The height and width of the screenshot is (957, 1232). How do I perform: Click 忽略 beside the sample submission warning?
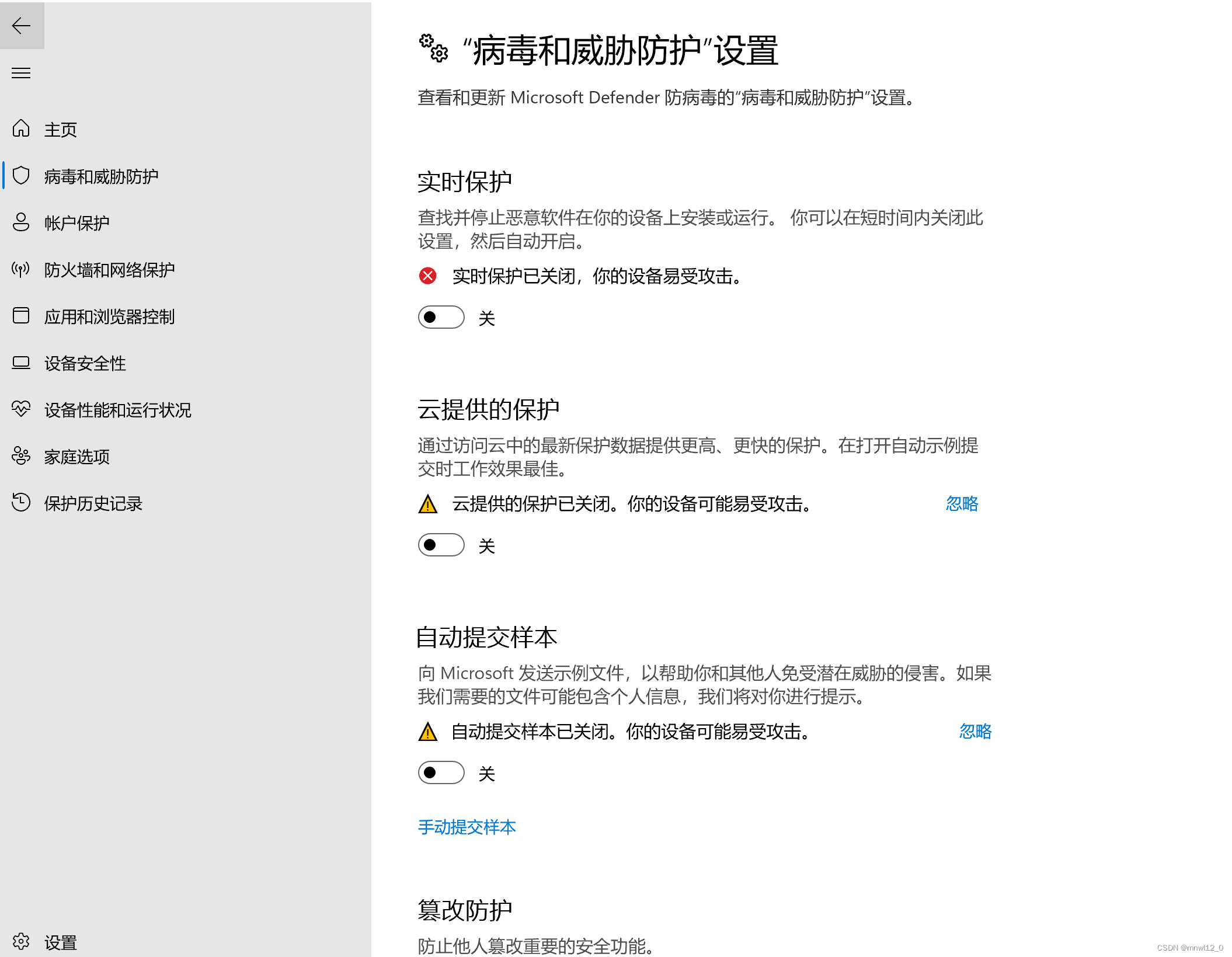(x=975, y=731)
